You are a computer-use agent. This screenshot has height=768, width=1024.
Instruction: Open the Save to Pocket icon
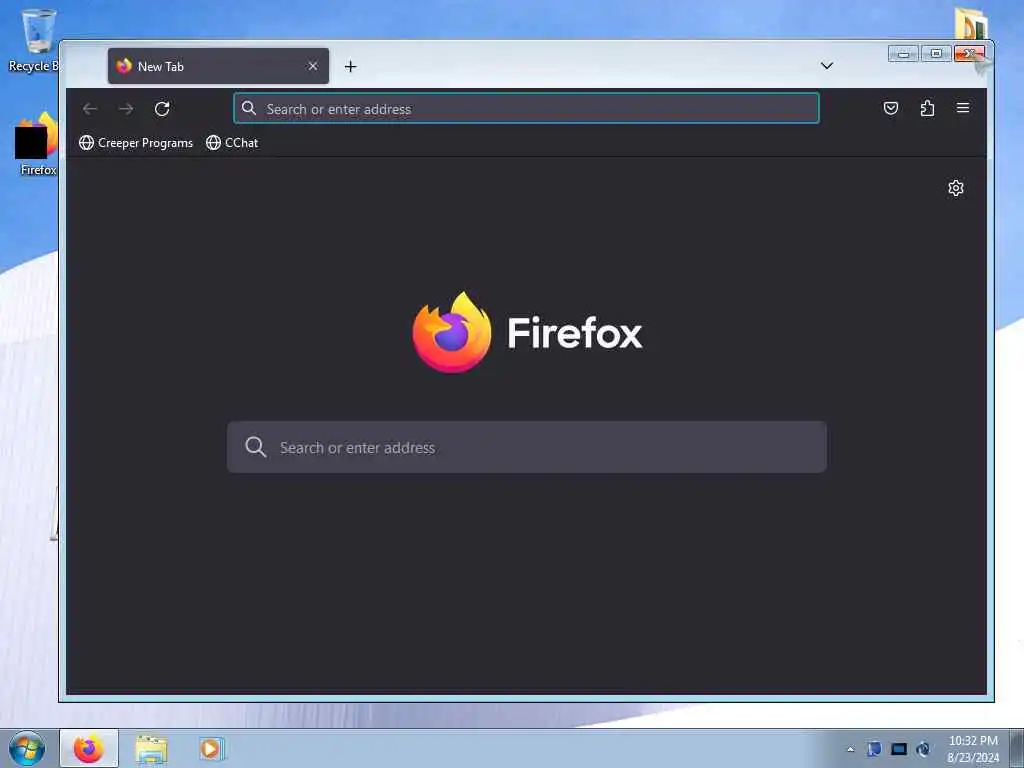(x=891, y=108)
